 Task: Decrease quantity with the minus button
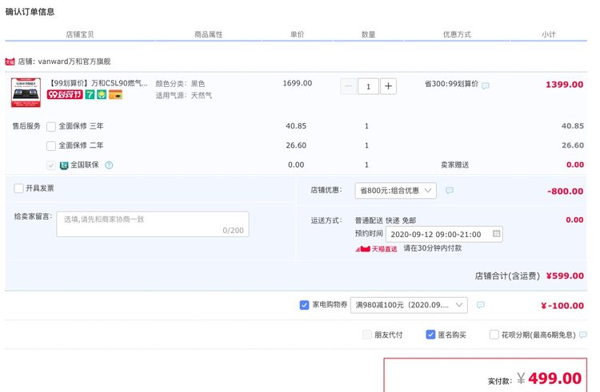(x=348, y=86)
